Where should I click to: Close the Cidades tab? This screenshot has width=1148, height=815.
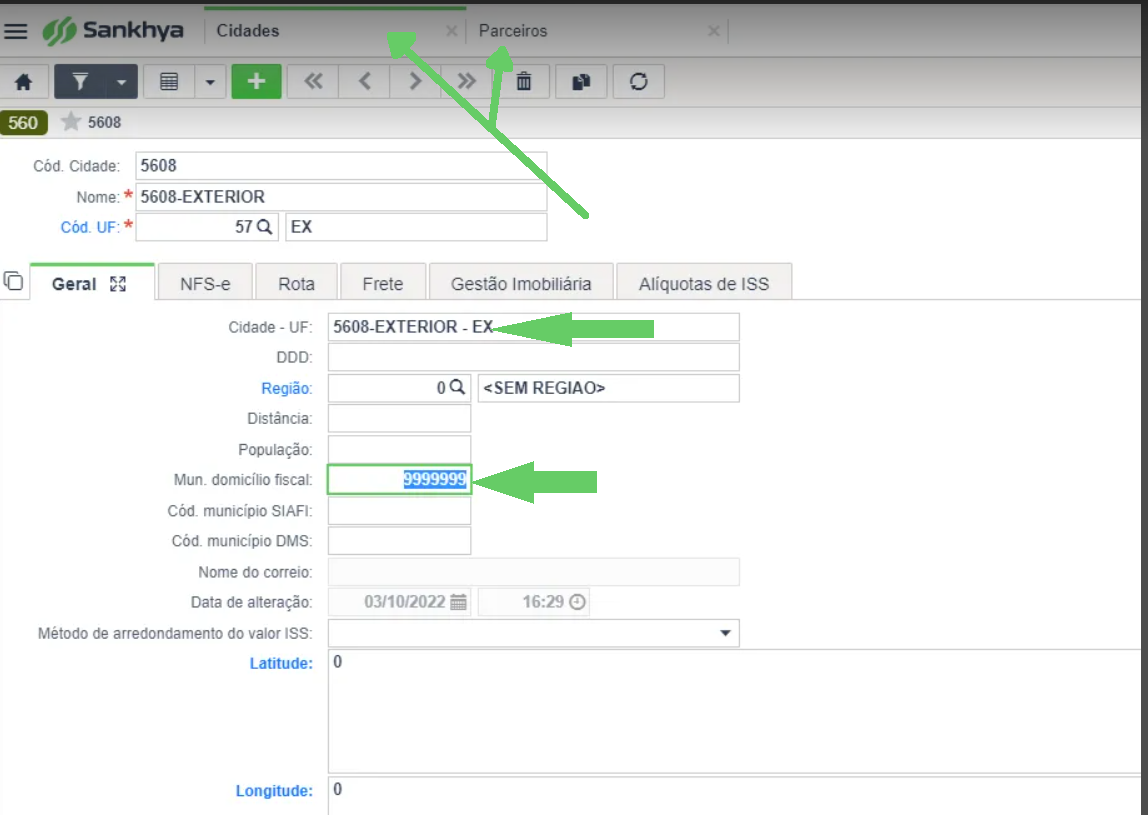(x=451, y=31)
